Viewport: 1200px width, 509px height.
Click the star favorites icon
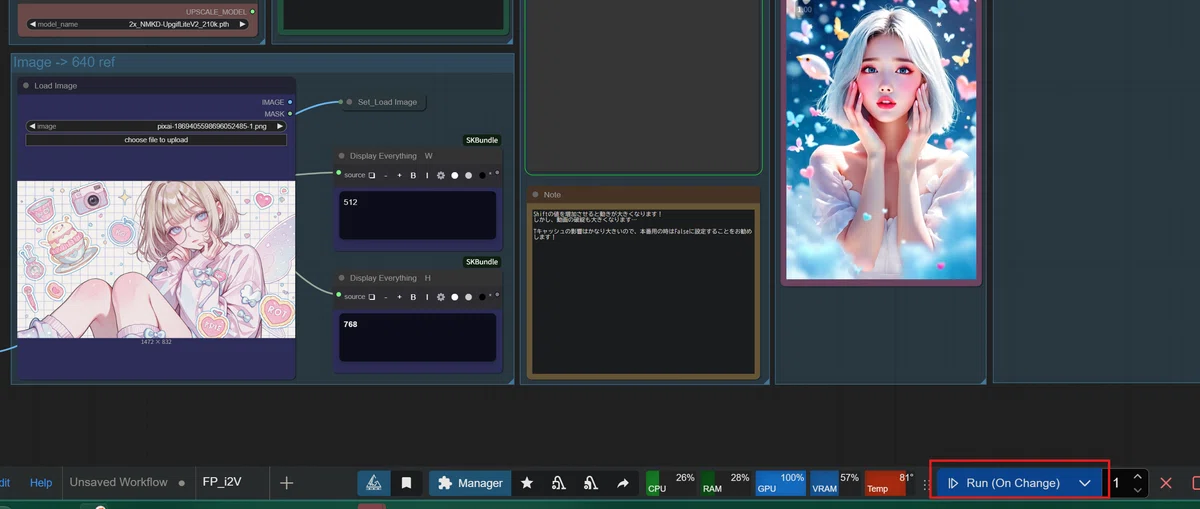(527, 483)
